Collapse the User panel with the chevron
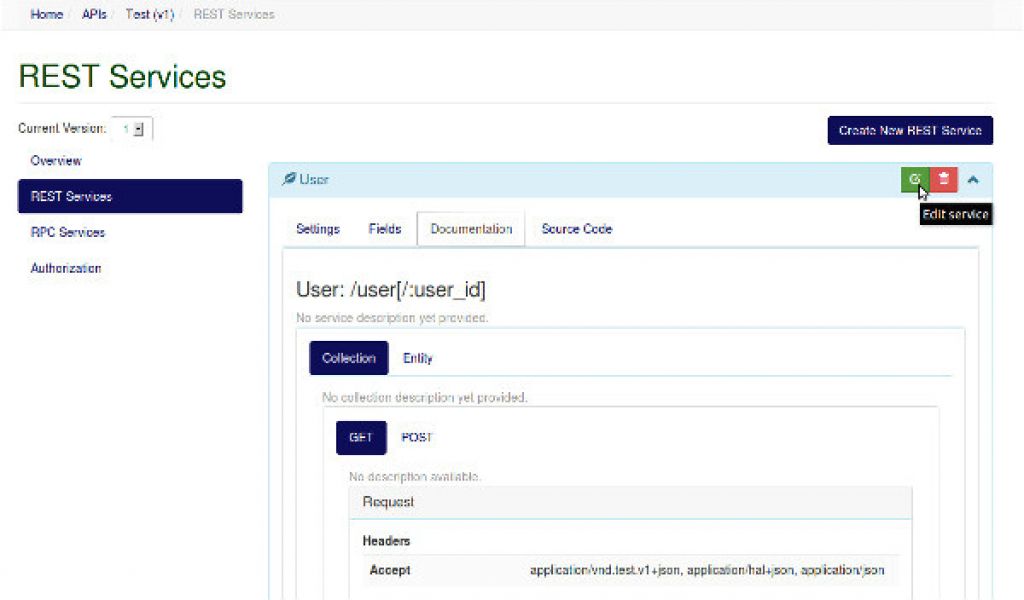This screenshot has height=600, width=1024. tap(973, 179)
